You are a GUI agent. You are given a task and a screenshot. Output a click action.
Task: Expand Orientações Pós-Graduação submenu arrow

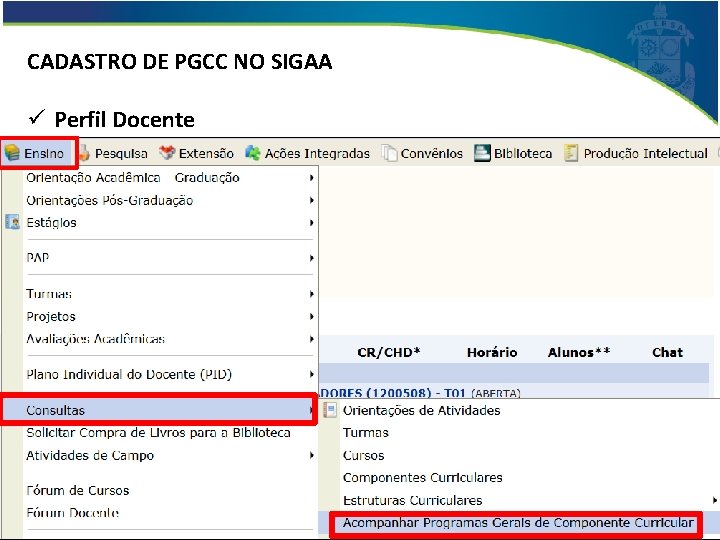[312, 200]
